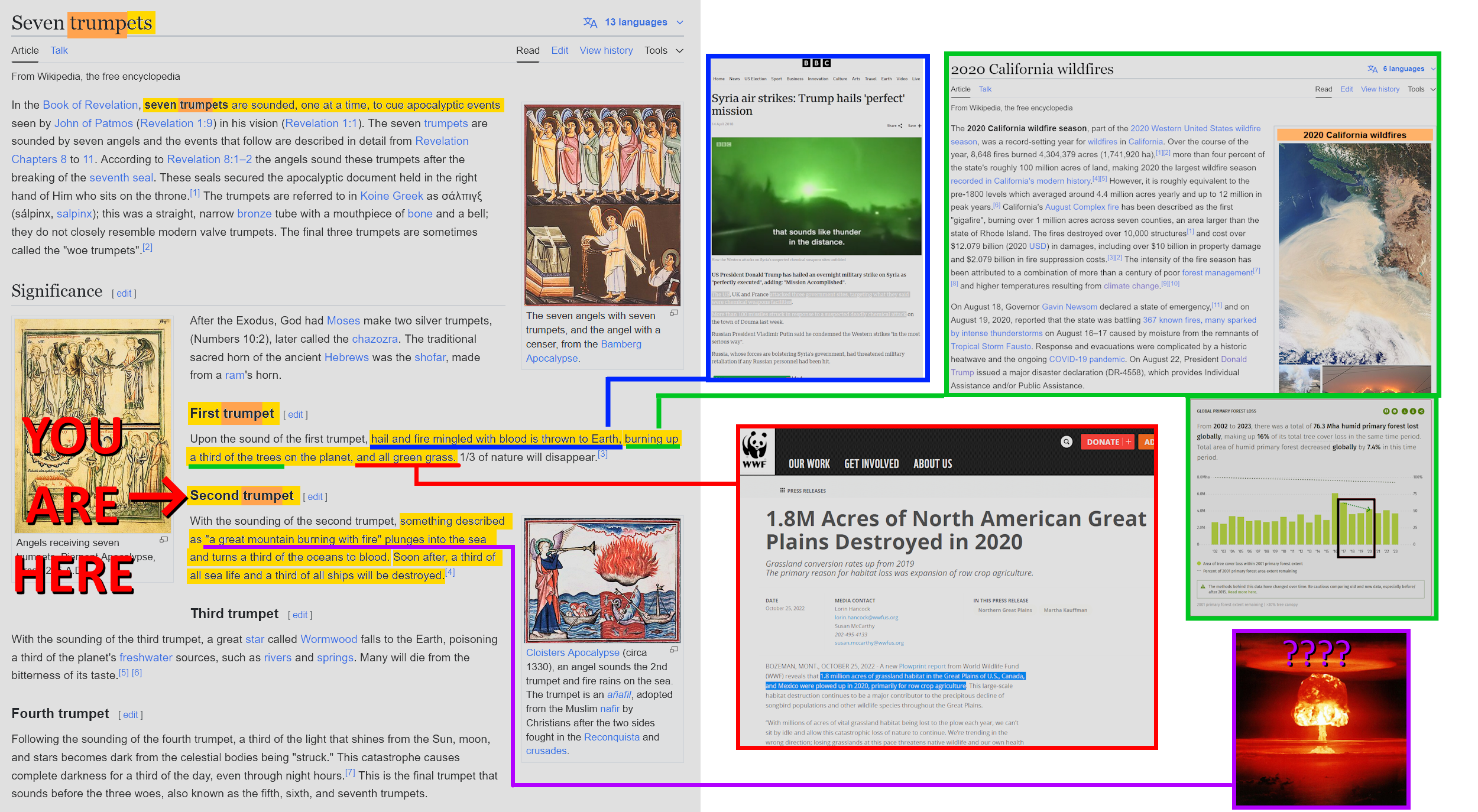Click the California wildfires satellite image
This screenshot has height=812, width=1478.
[1354, 254]
